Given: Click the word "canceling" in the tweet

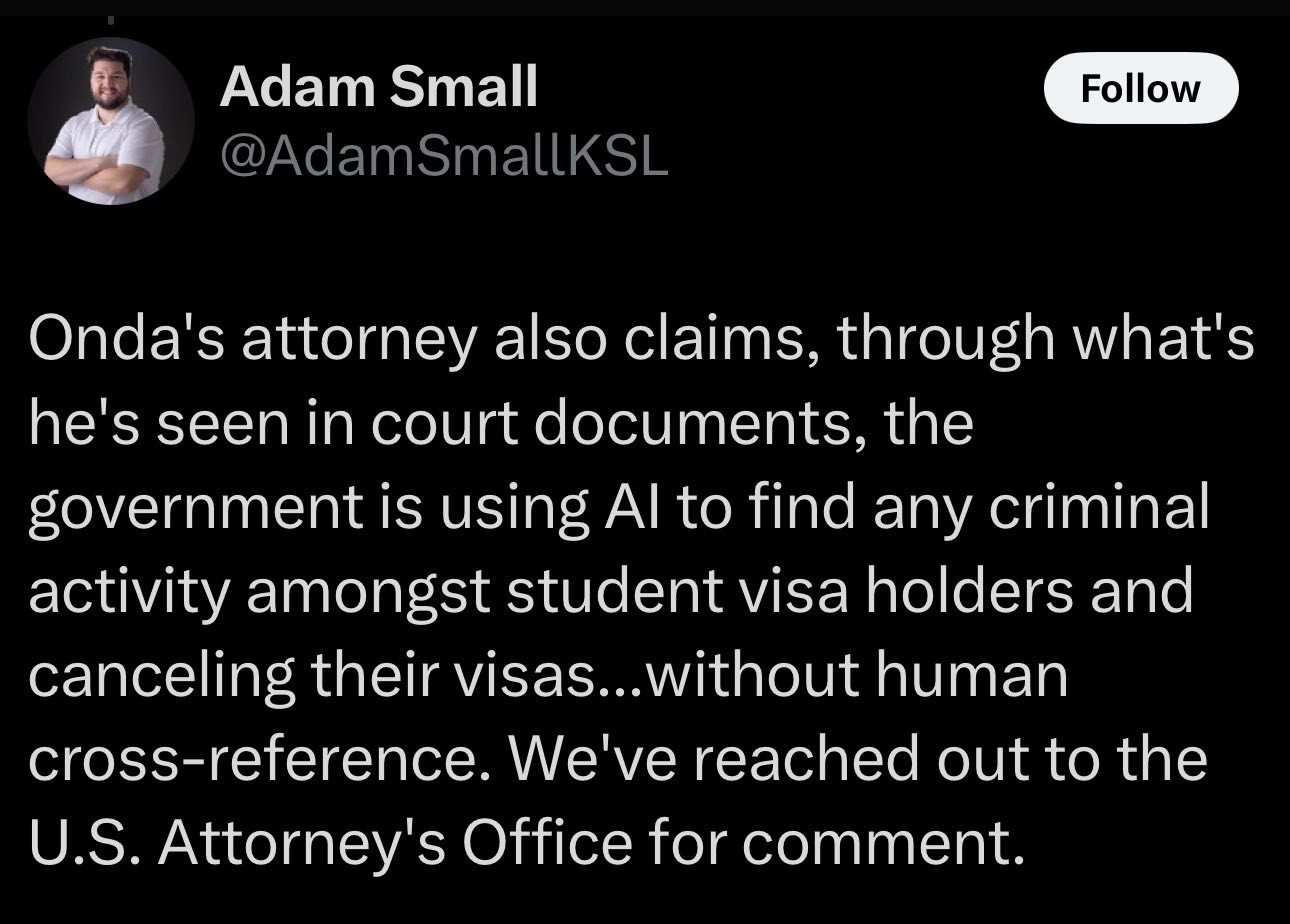Looking at the screenshot, I should click(162, 678).
